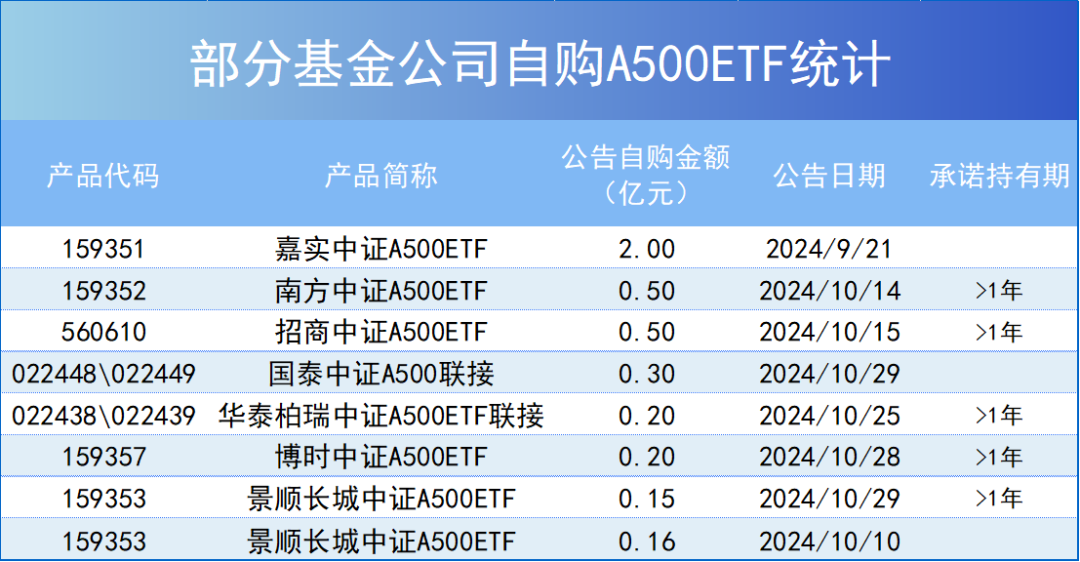Select the 博时中证A500ETF name cell

pyautogui.click(x=381, y=457)
